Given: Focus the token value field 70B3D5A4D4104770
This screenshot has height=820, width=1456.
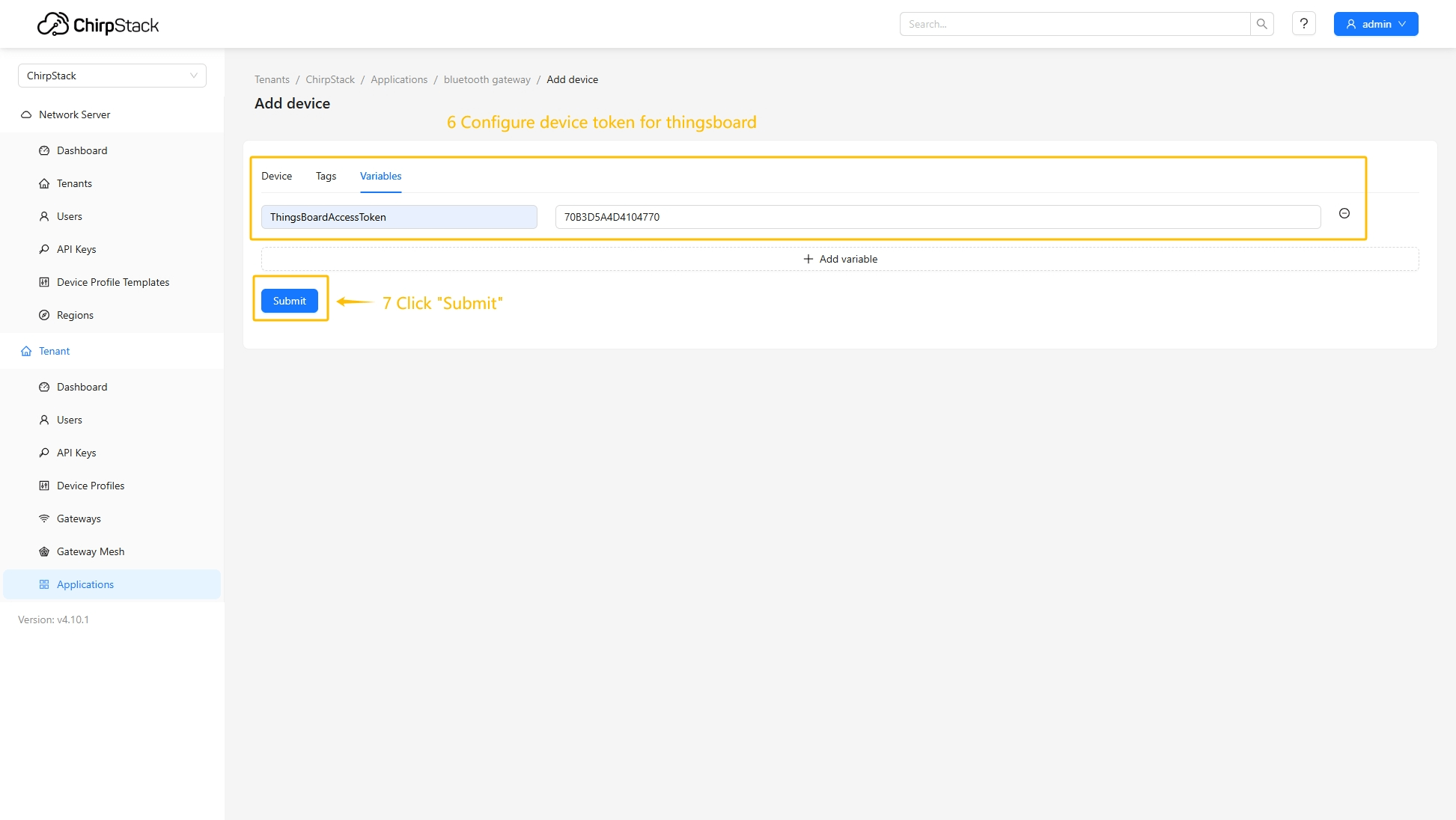Looking at the screenshot, I should [x=937, y=217].
